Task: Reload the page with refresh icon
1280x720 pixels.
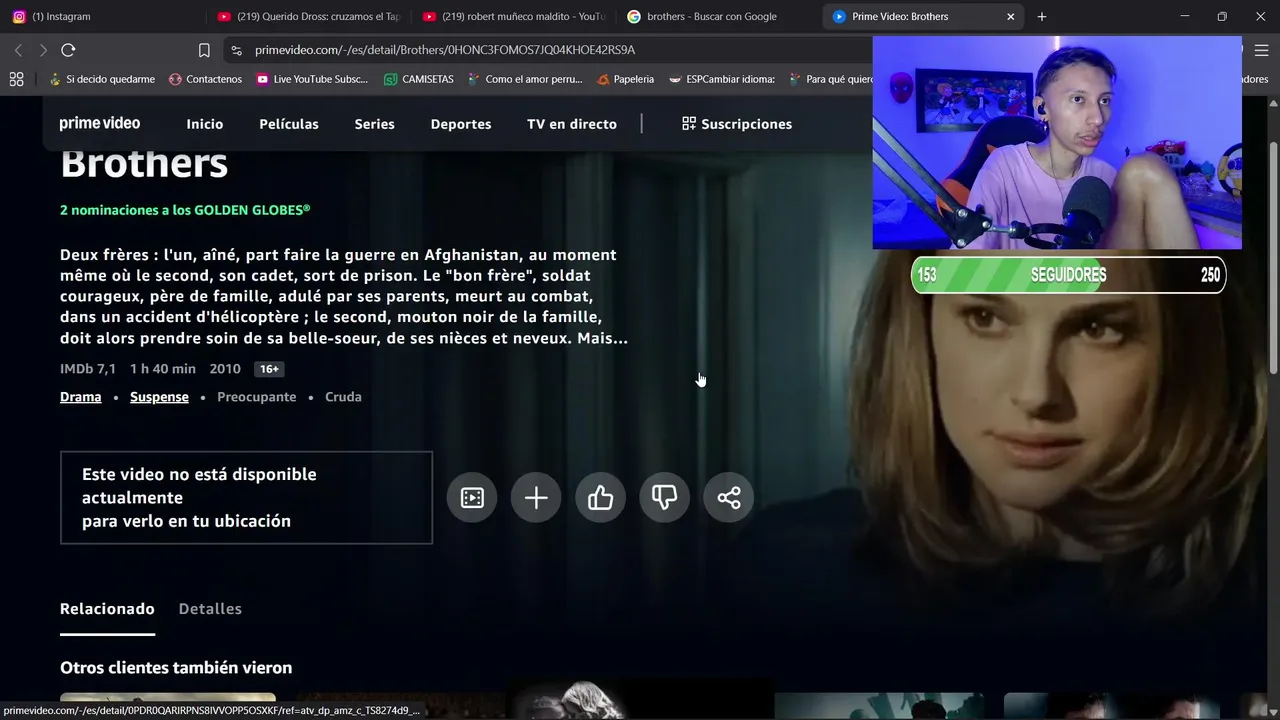Action: click(x=68, y=50)
